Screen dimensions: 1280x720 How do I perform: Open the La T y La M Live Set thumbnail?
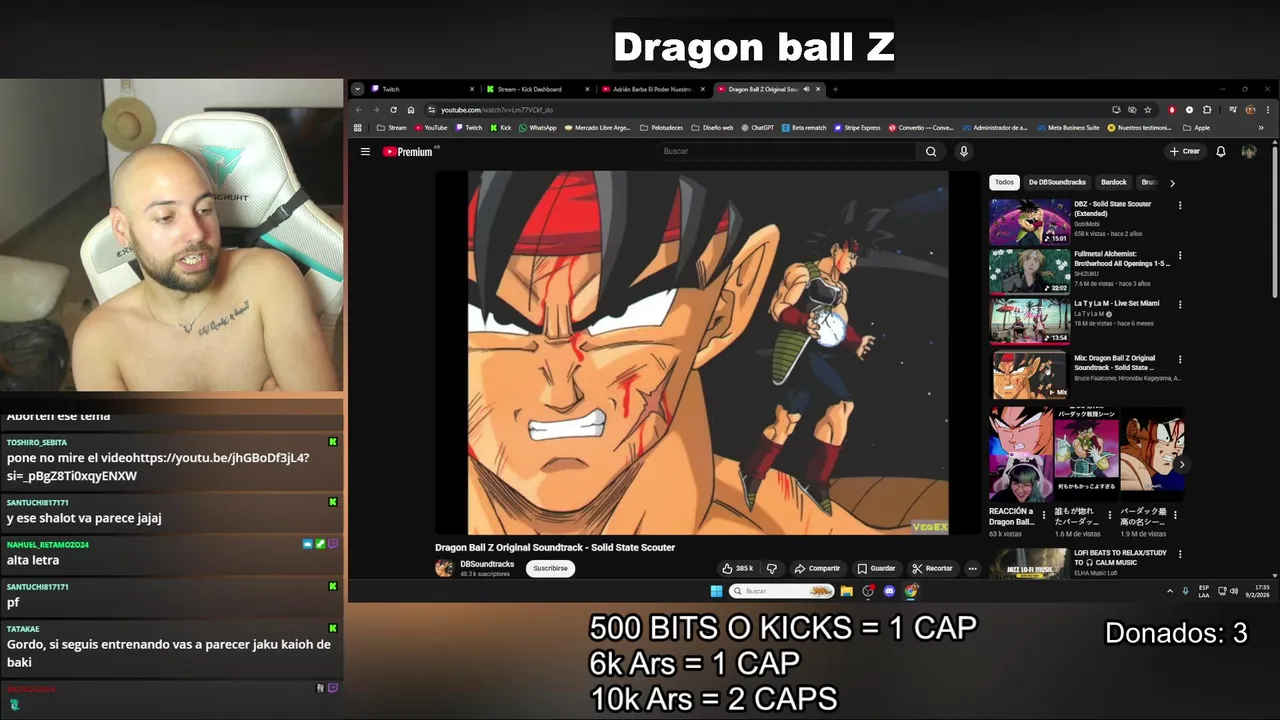pyautogui.click(x=1030, y=322)
